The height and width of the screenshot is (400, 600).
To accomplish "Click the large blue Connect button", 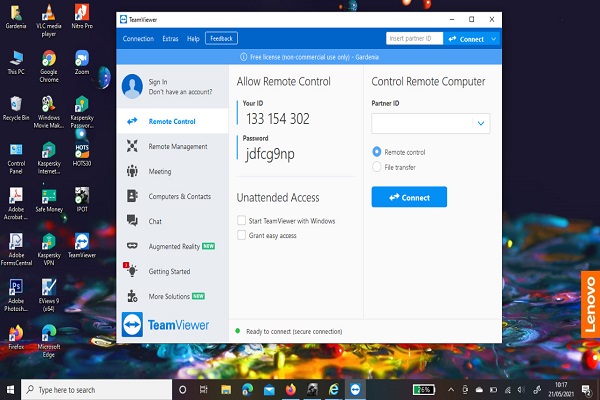I will tap(409, 197).
